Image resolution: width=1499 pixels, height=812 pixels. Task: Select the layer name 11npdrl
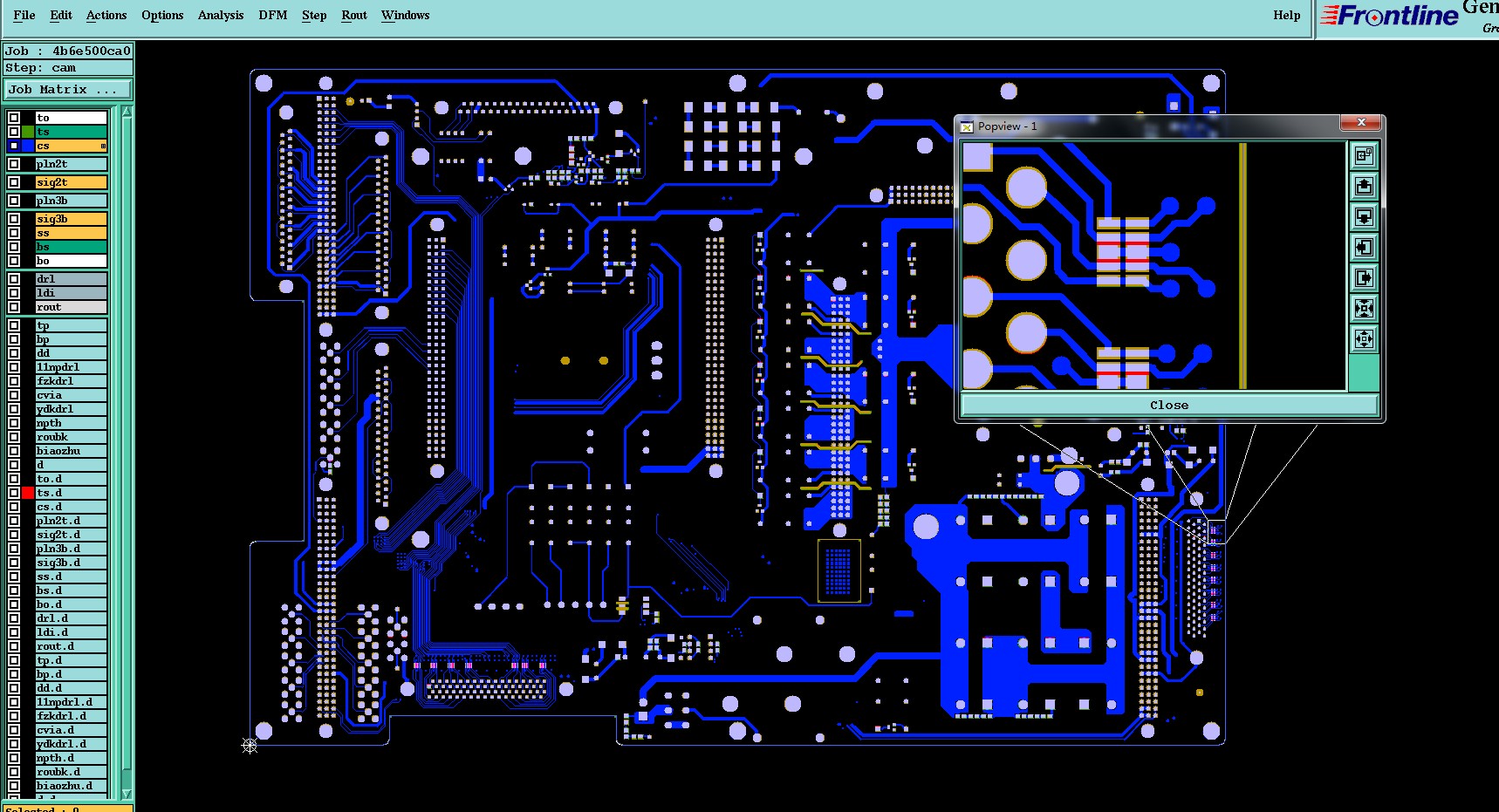pos(72,367)
